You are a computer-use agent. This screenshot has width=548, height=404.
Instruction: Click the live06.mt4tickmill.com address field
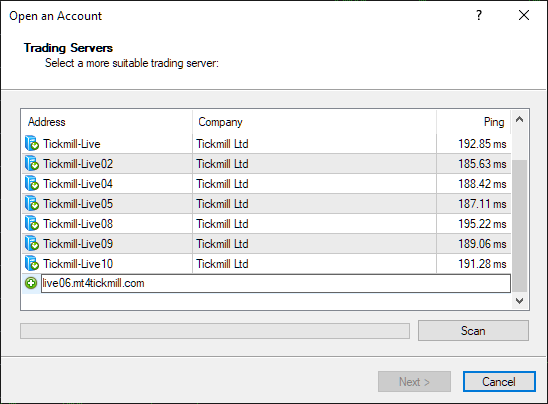[x=276, y=283]
